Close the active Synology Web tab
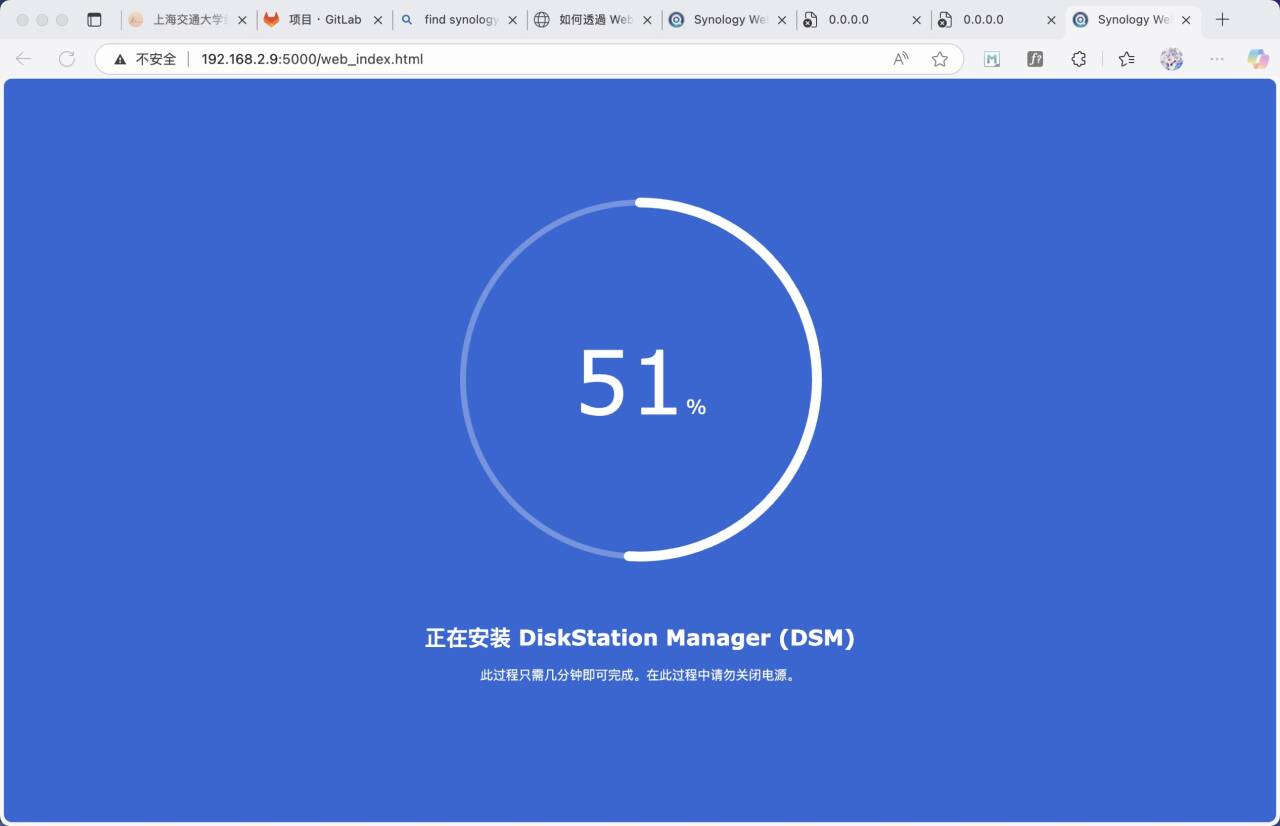 click(x=1186, y=20)
